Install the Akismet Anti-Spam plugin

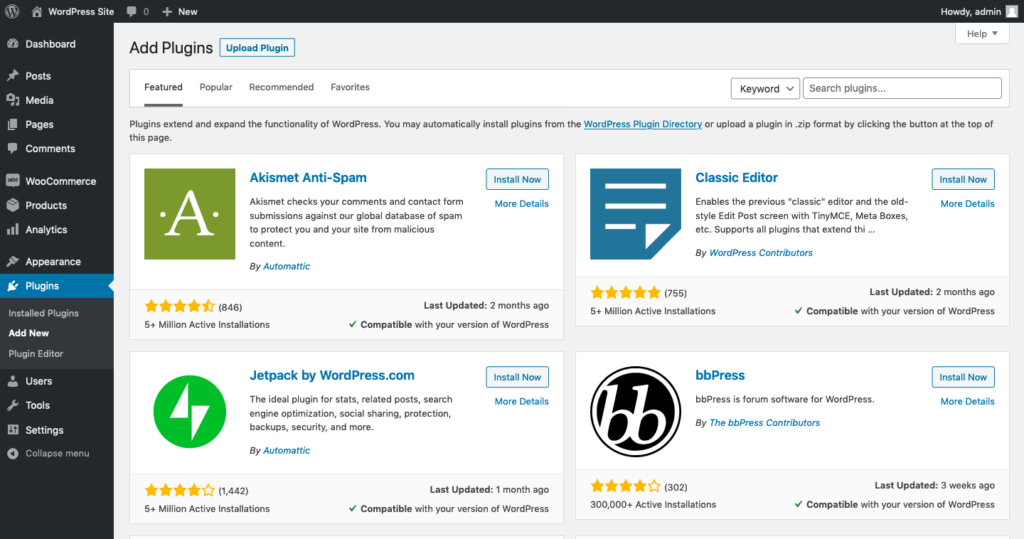point(517,179)
